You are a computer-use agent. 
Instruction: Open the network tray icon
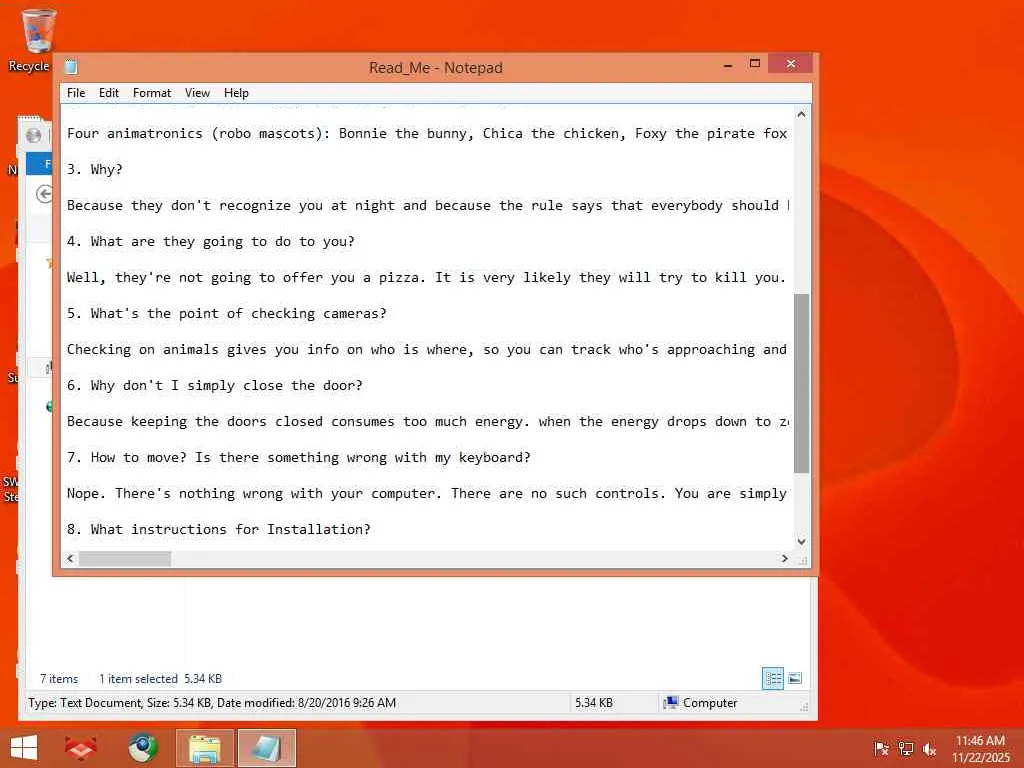point(906,748)
